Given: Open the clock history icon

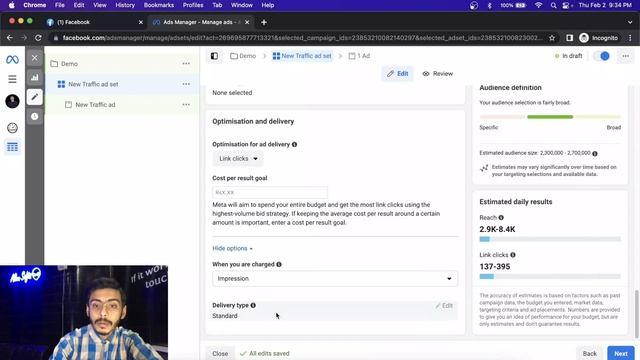Looking at the screenshot, I should click(x=35, y=116).
